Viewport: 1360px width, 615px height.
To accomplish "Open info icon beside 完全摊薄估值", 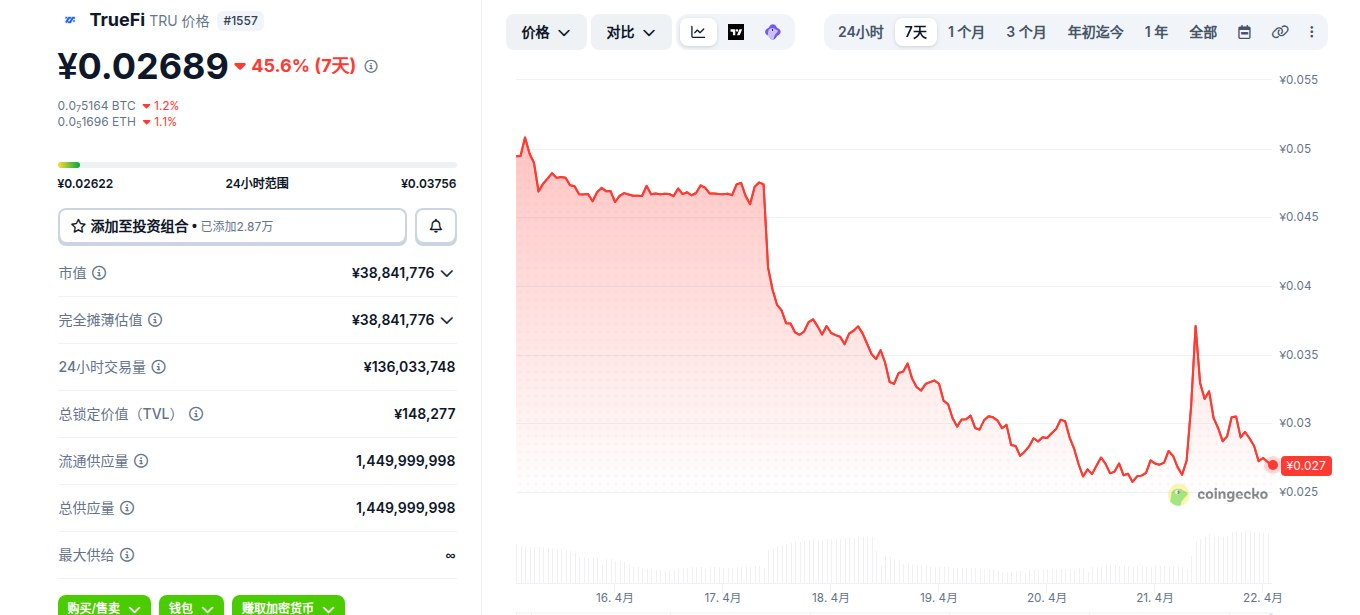I will click(155, 320).
